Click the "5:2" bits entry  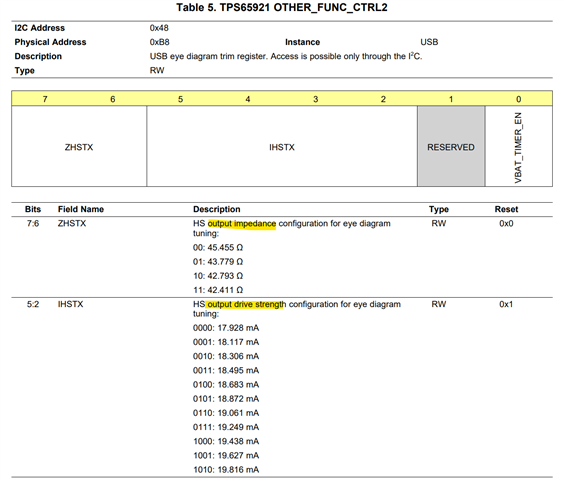[x=33, y=304]
